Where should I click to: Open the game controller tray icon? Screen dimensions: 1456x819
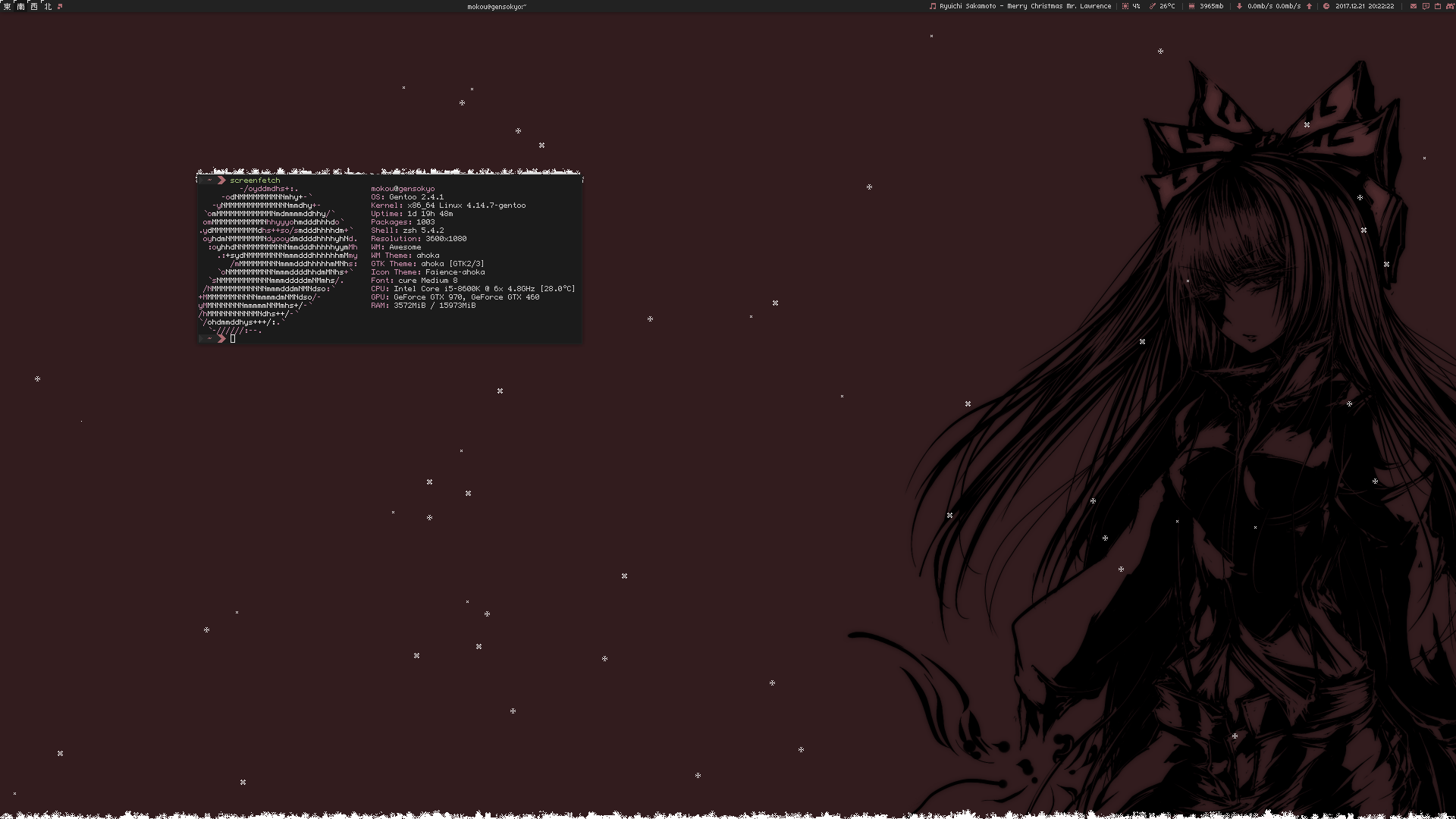[x=1450, y=6]
